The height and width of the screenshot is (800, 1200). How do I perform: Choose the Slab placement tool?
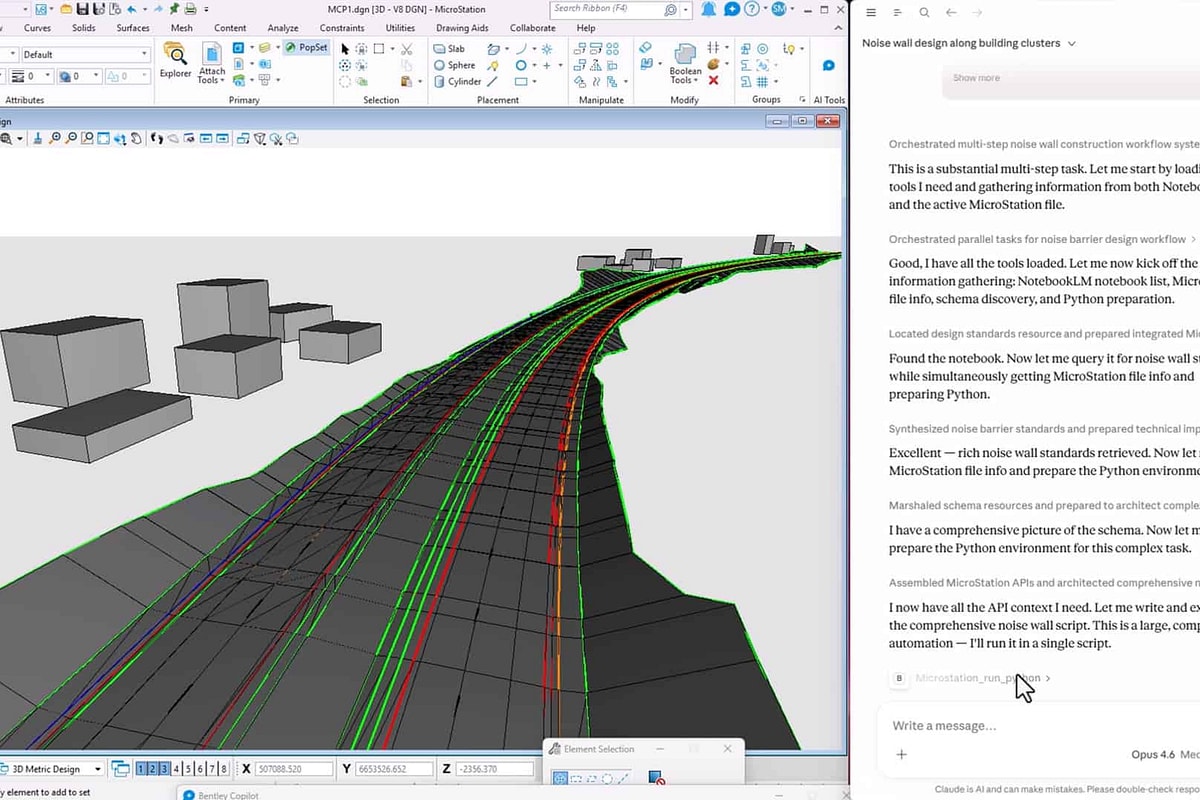[x=450, y=48]
